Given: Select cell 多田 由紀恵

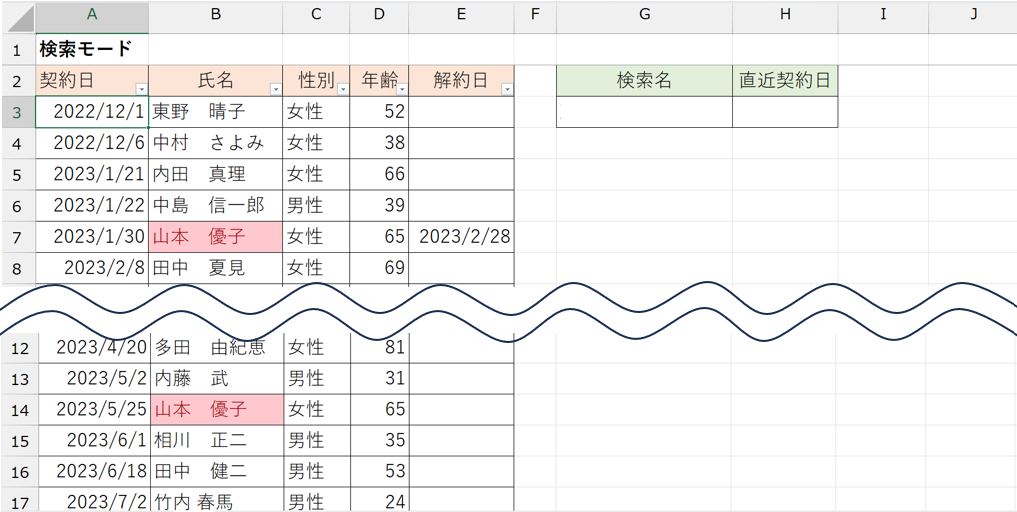Looking at the screenshot, I should coord(217,348).
